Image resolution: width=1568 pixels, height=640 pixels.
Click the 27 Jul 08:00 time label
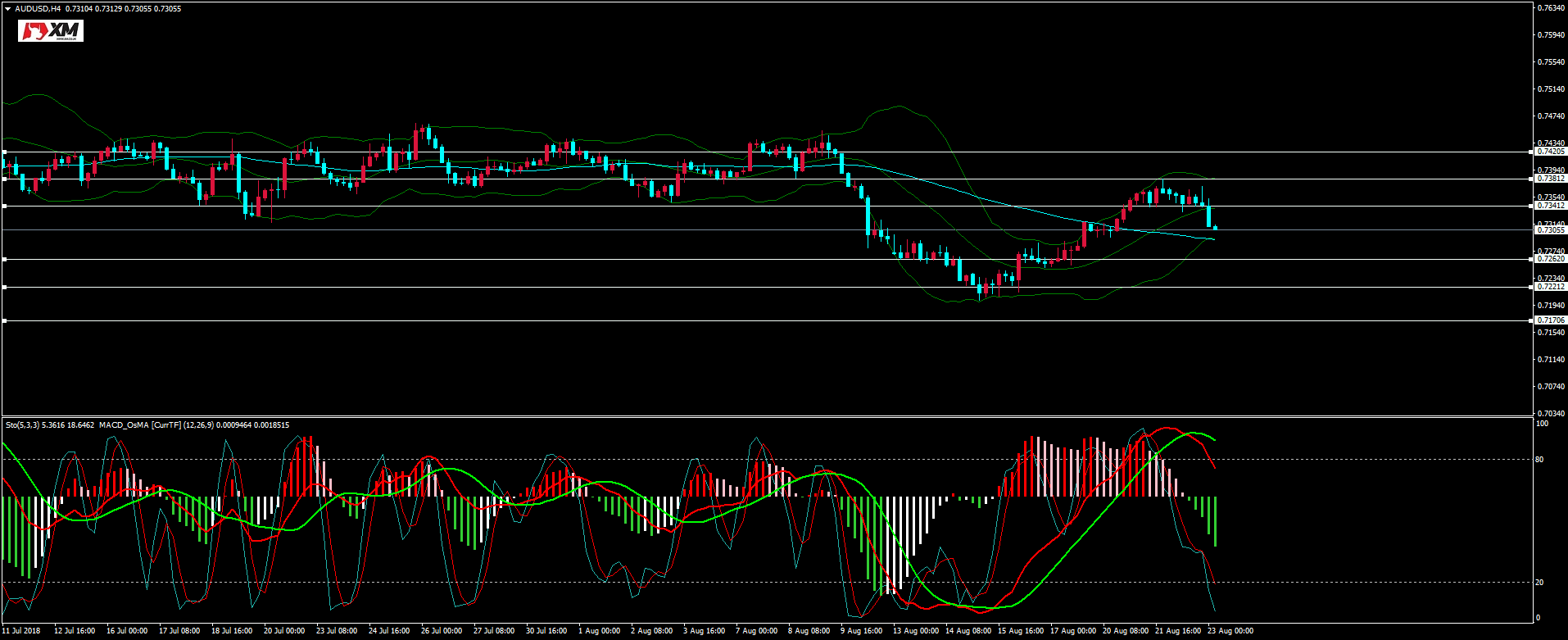pyautogui.click(x=493, y=631)
